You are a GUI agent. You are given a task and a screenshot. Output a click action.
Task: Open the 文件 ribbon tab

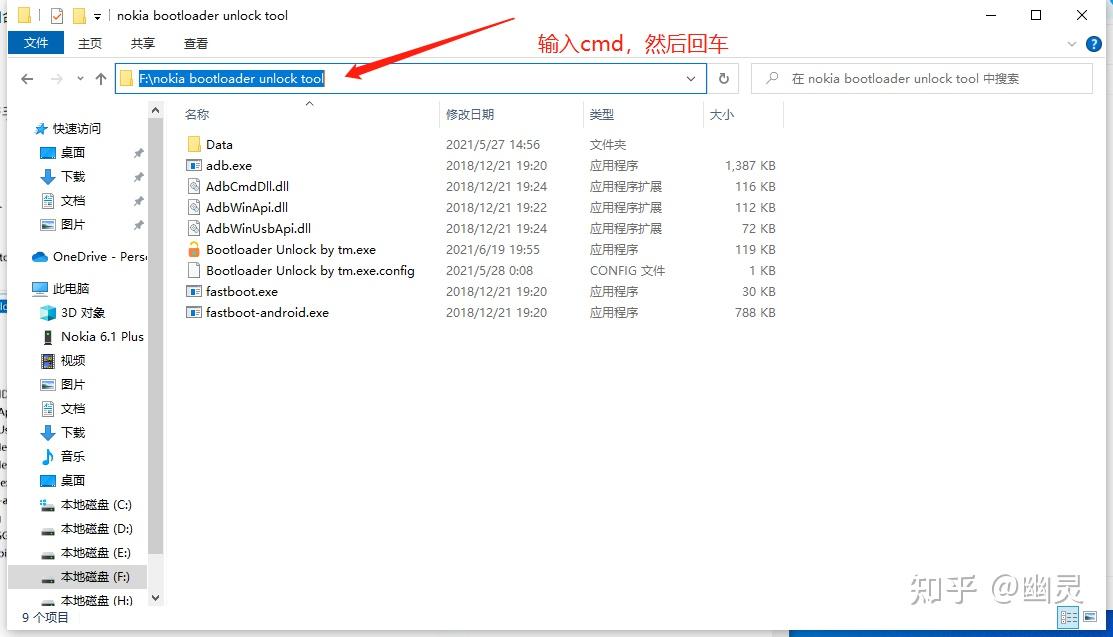[35, 43]
